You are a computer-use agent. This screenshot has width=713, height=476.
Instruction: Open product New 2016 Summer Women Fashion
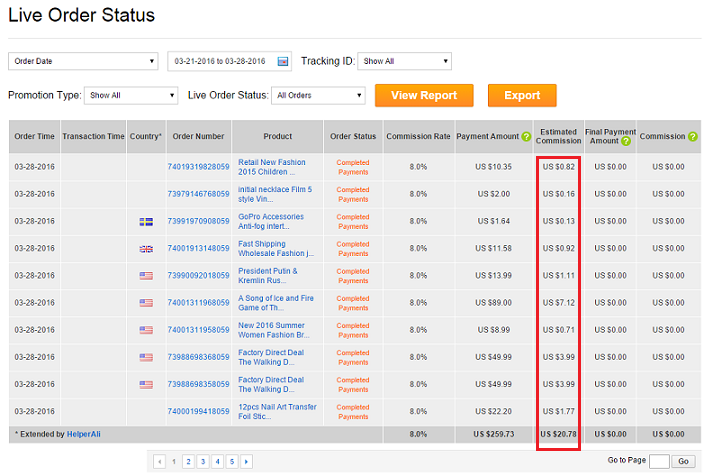274,330
